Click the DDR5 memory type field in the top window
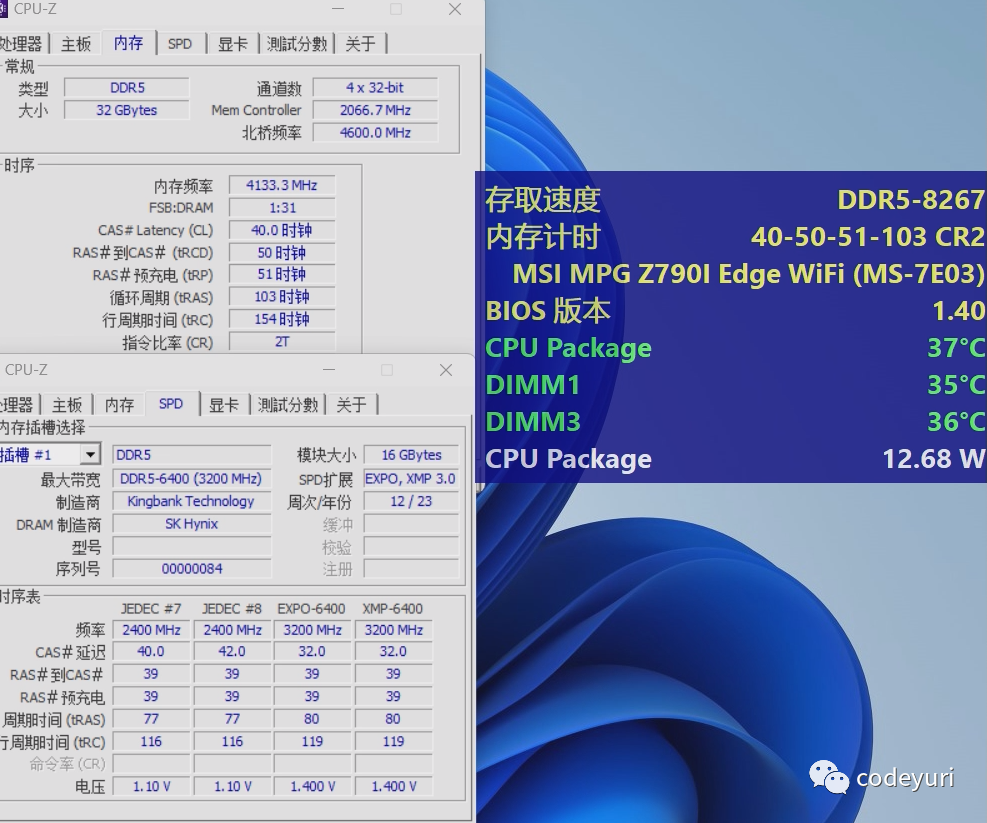Image resolution: width=987 pixels, height=823 pixels. point(127,88)
